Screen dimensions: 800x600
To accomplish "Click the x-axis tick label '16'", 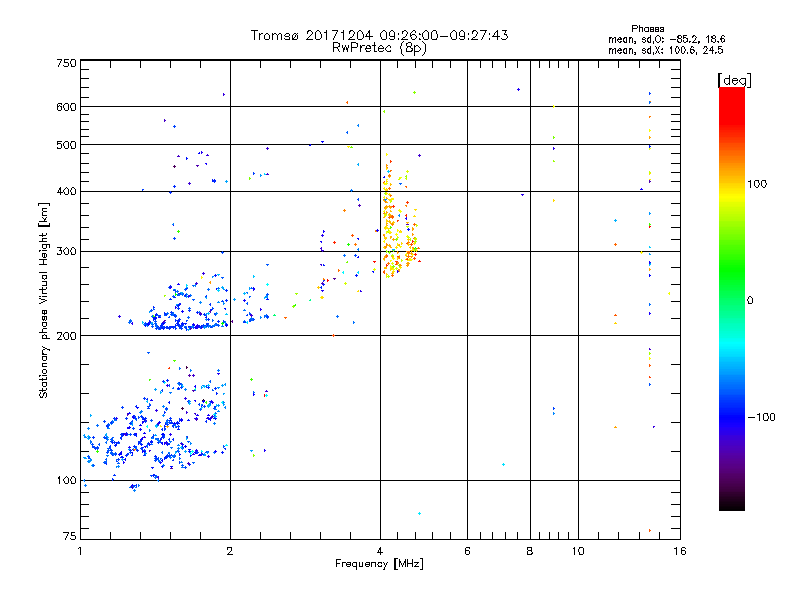I will 680,551.
